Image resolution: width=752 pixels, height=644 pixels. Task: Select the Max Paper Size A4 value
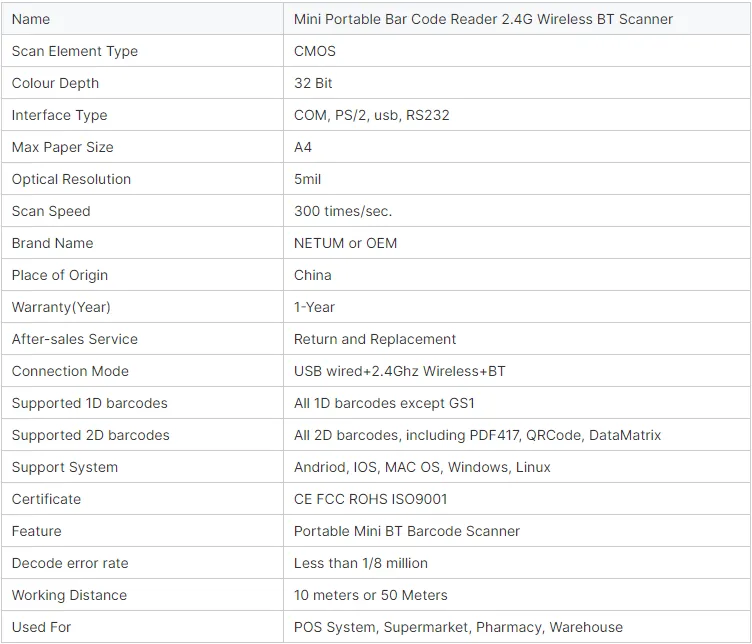pos(303,147)
